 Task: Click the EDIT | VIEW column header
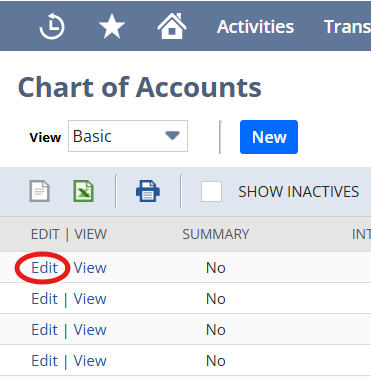coord(69,234)
